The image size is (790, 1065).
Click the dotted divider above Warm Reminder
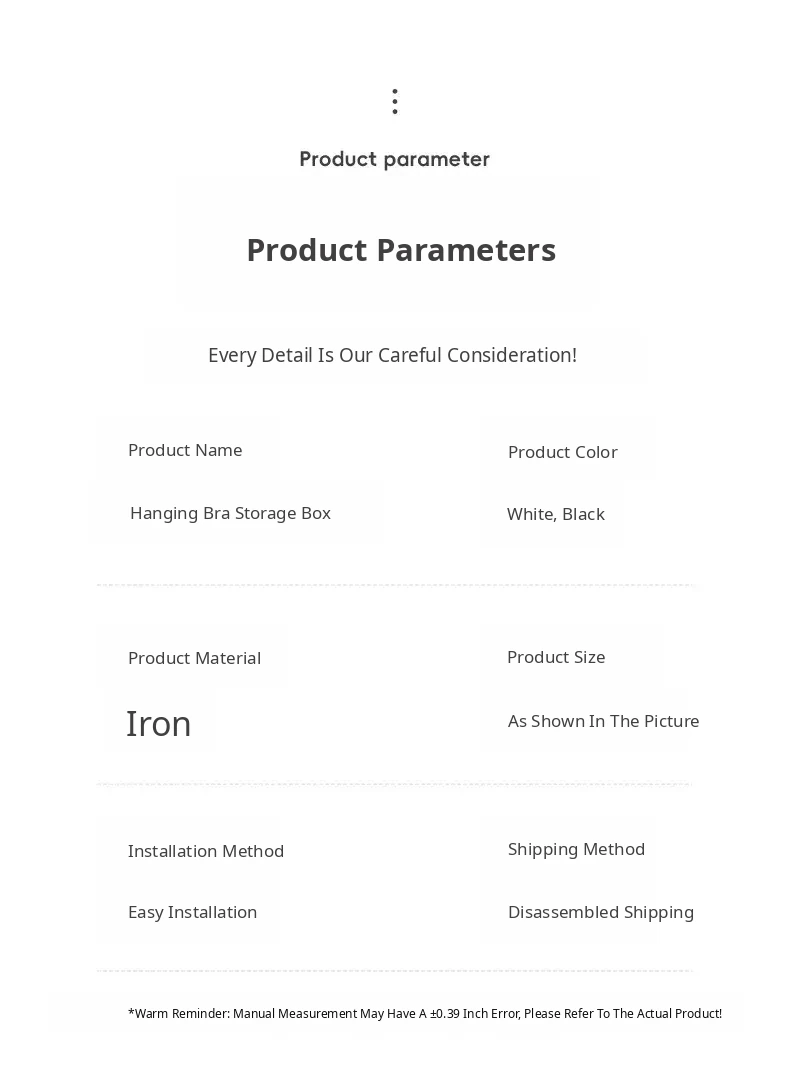pyautogui.click(x=394, y=971)
